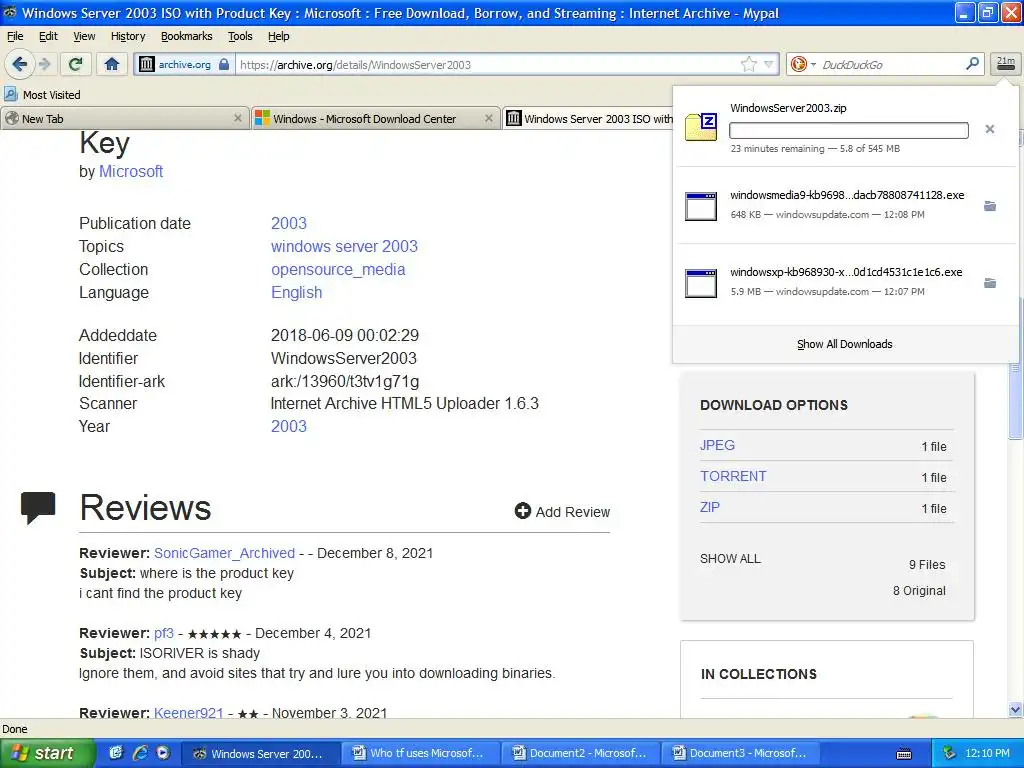Click the WindowsServer2003.zip file icon
Viewport: 1024px width, 768px height.
pyautogui.click(x=701, y=127)
